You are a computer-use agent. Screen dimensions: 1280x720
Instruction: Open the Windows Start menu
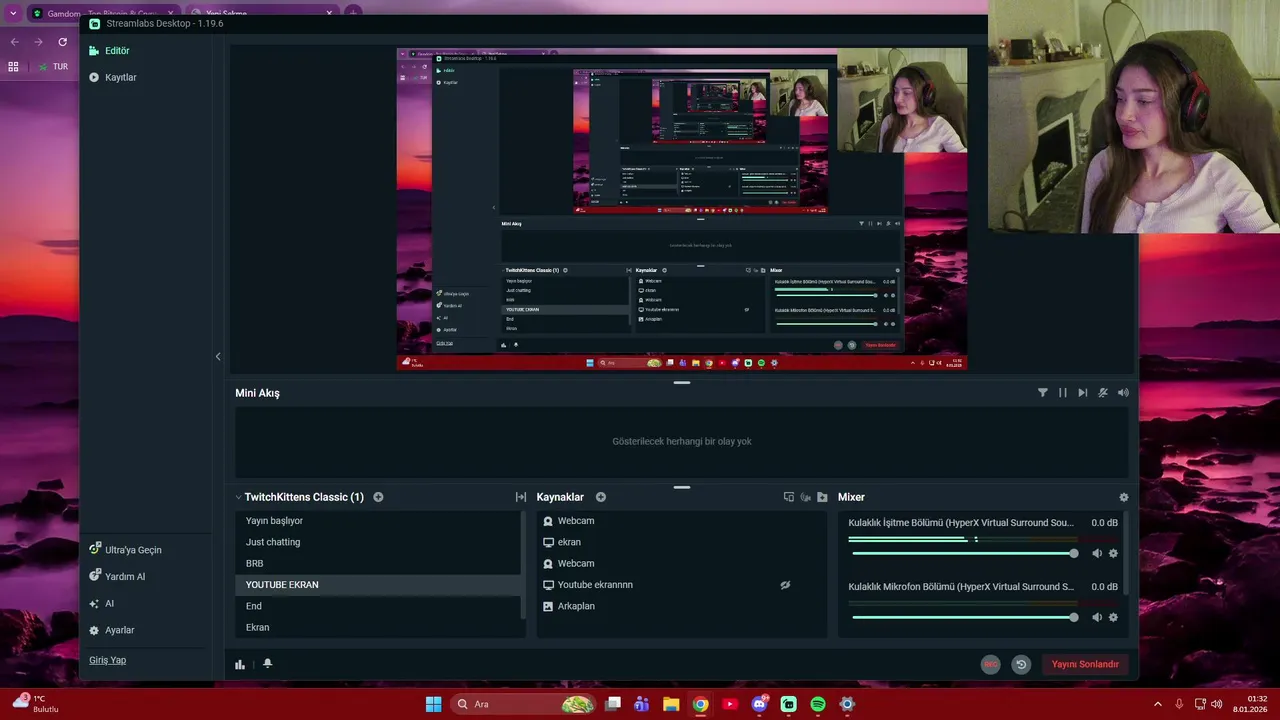click(433, 704)
